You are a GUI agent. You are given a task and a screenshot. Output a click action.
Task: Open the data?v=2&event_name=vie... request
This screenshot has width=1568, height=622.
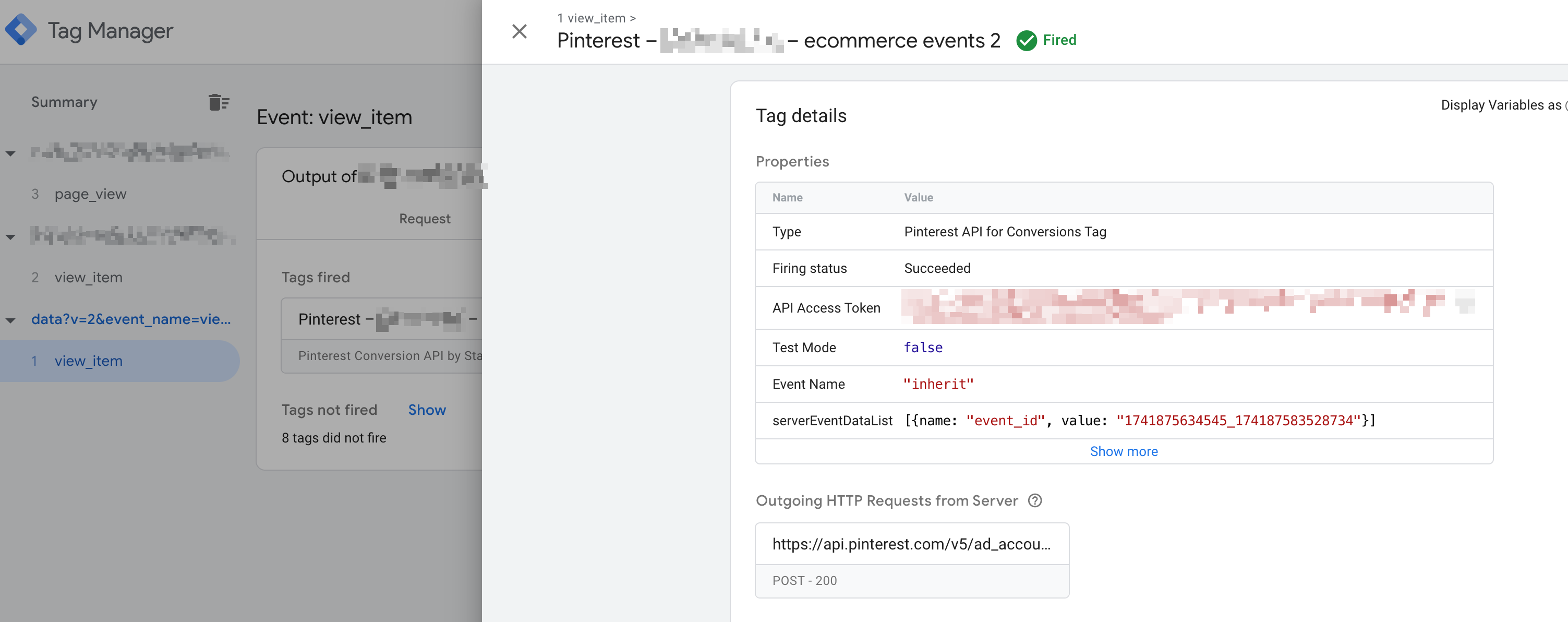[x=131, y=319]
